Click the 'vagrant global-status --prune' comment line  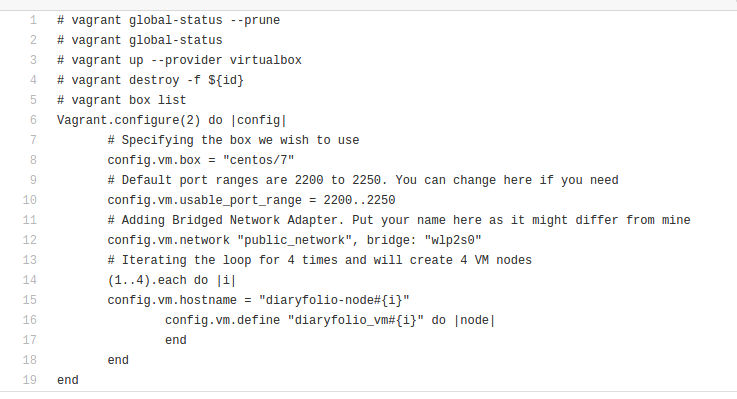click(168, 20)
